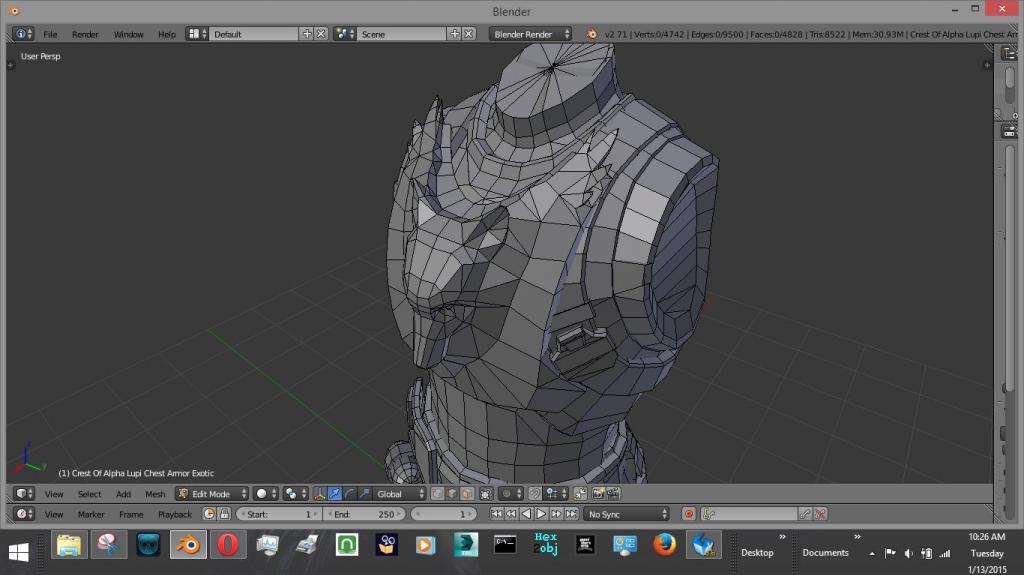
Task: Click the add new screen layout plus button
Action: [307, 34]
